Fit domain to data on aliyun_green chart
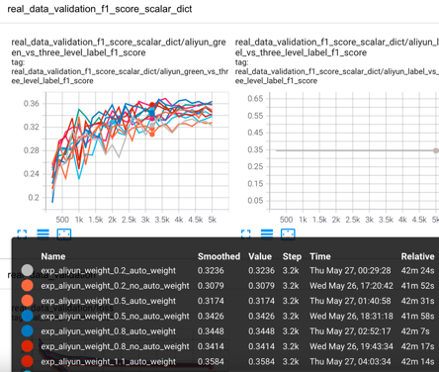The width and height of the screenshot is (439, 372). coord(64,234)
